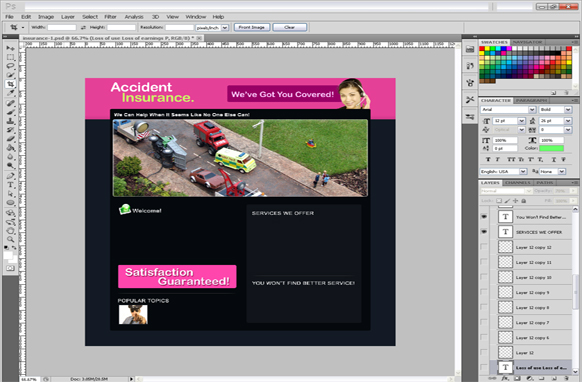Select the Healing Brush tool
Viewport: 582px width, 382px height.
pyautogui.click(x=10, y=103)
